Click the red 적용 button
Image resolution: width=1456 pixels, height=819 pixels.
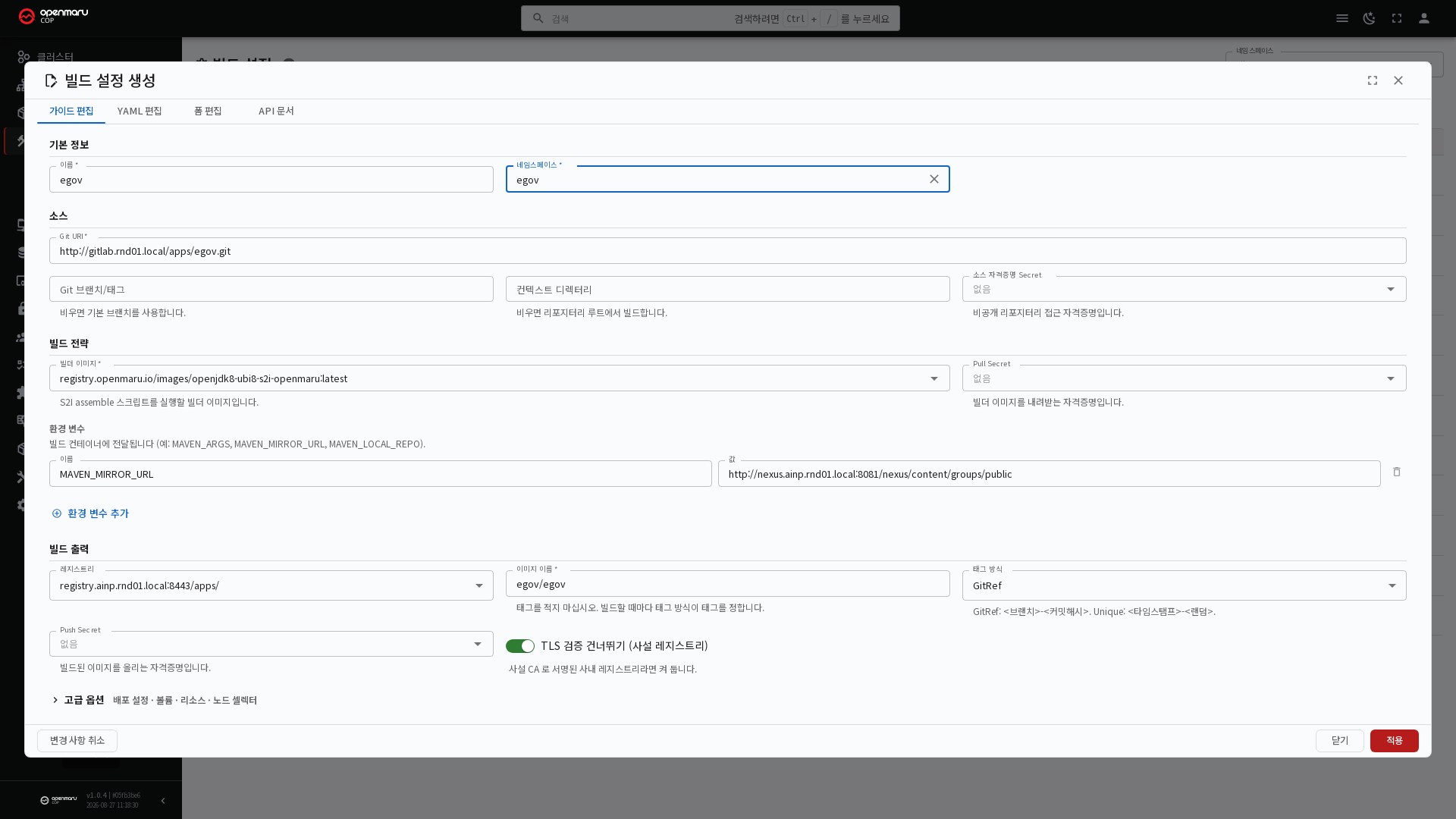tap(1395, 741)
